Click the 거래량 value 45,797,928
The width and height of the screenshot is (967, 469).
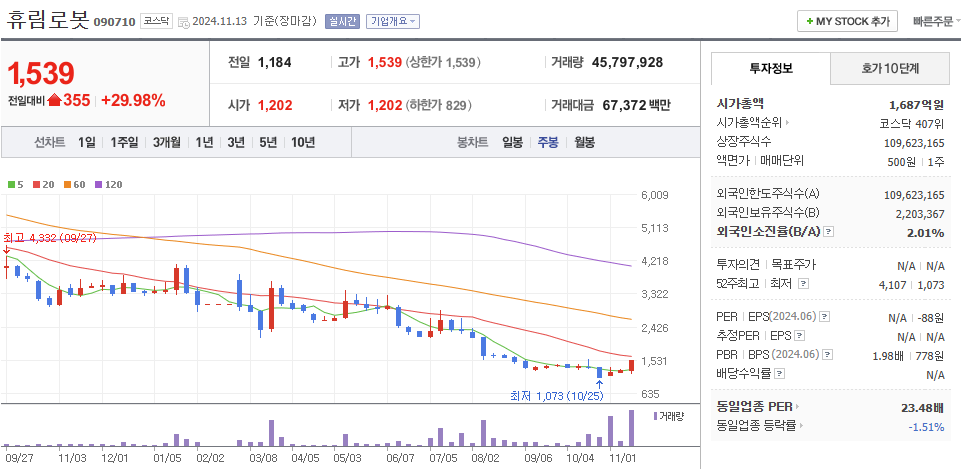coord(627,62)
